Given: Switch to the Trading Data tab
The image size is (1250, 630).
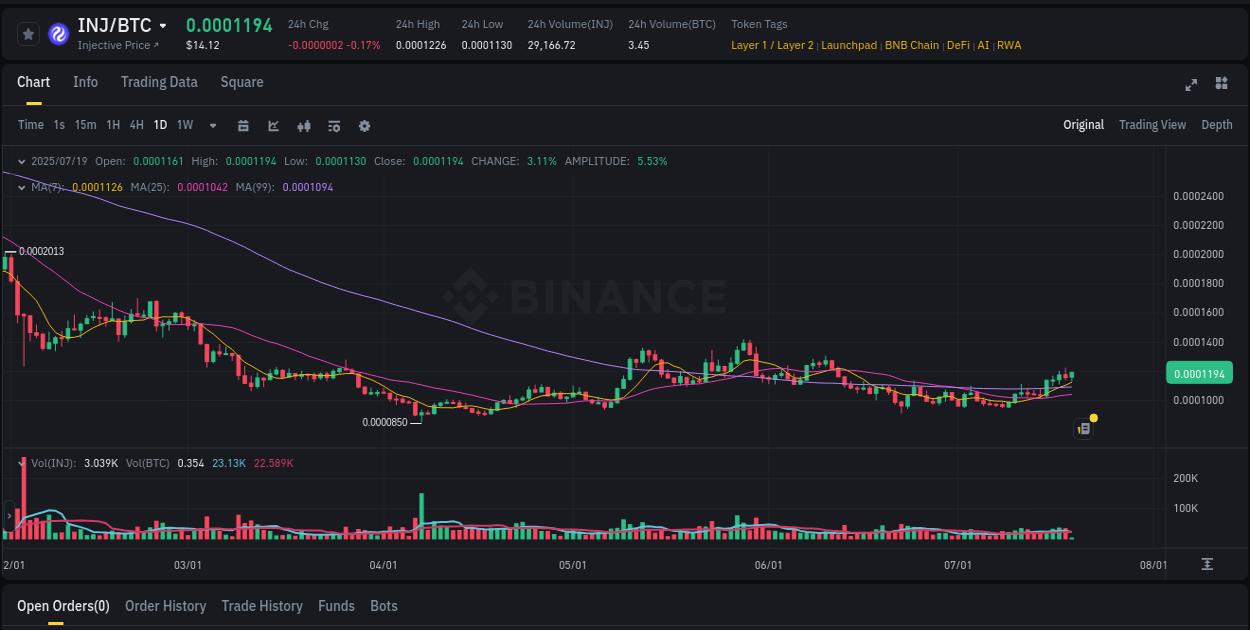Looking at the screenshot, I should [159, 82].
